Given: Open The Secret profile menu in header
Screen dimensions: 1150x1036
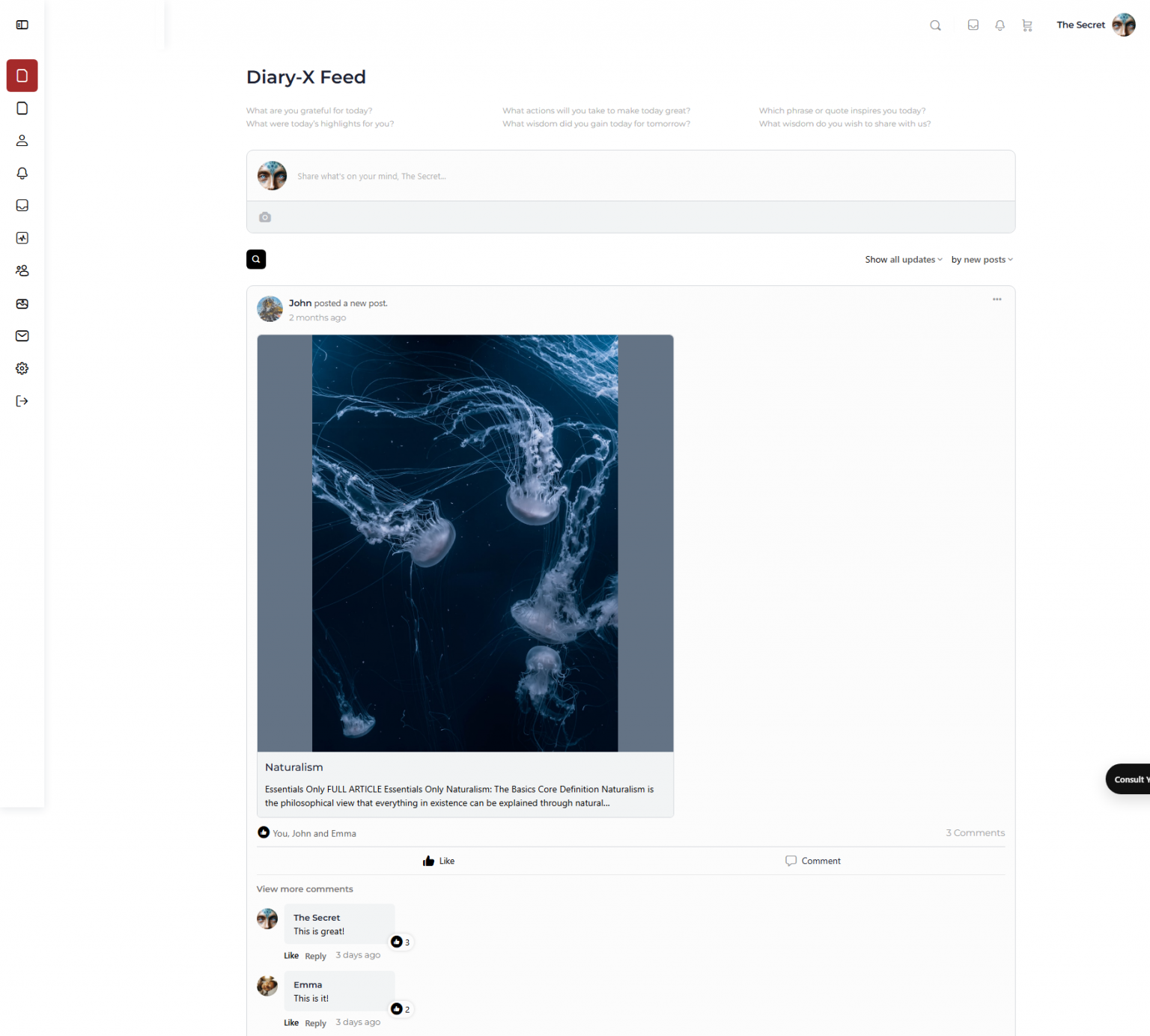Looking at the screenshot, I should (x=1095, y=25).
